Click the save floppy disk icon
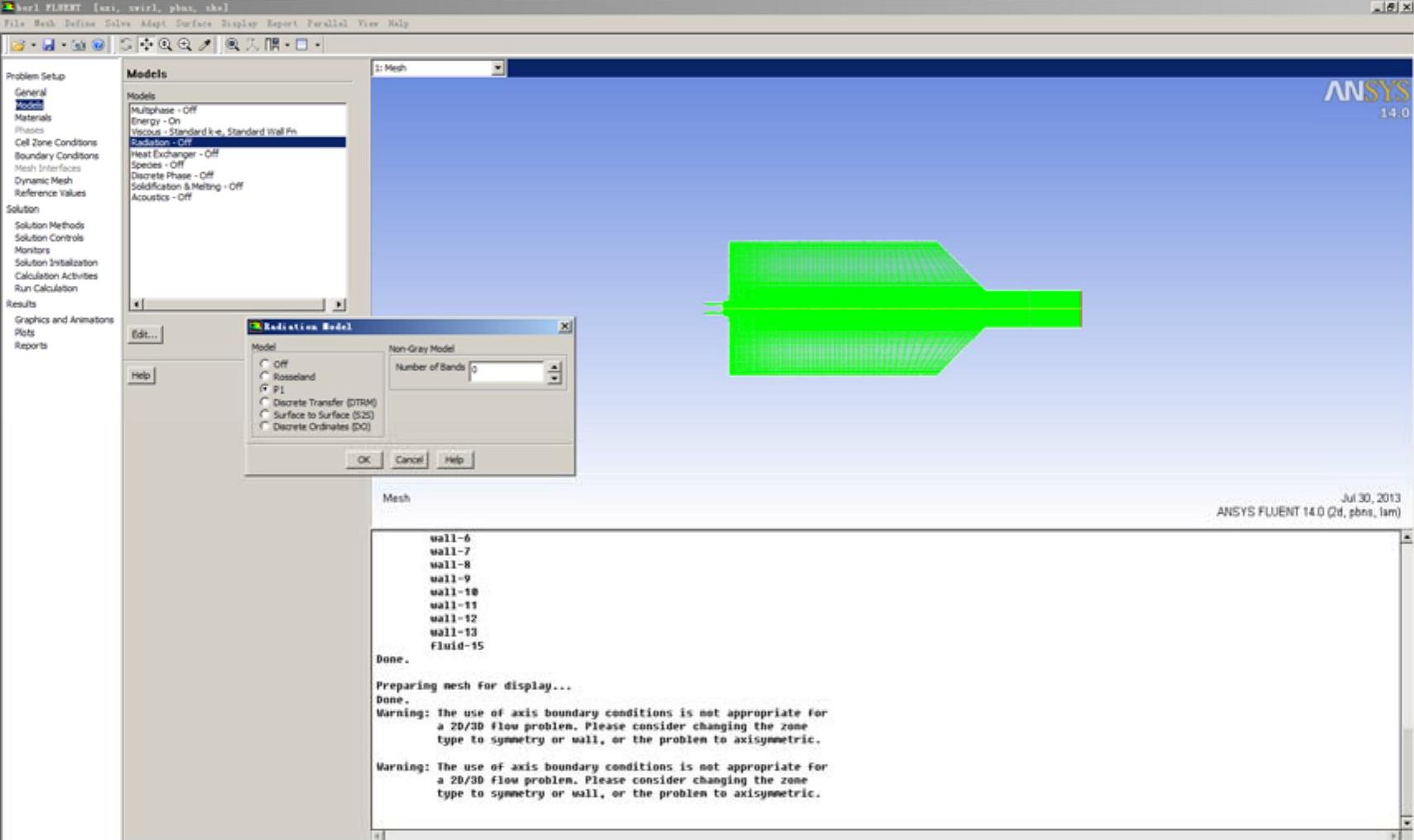Image resolution: width=1414 pixels, height=840 pixels. point(48,45)
